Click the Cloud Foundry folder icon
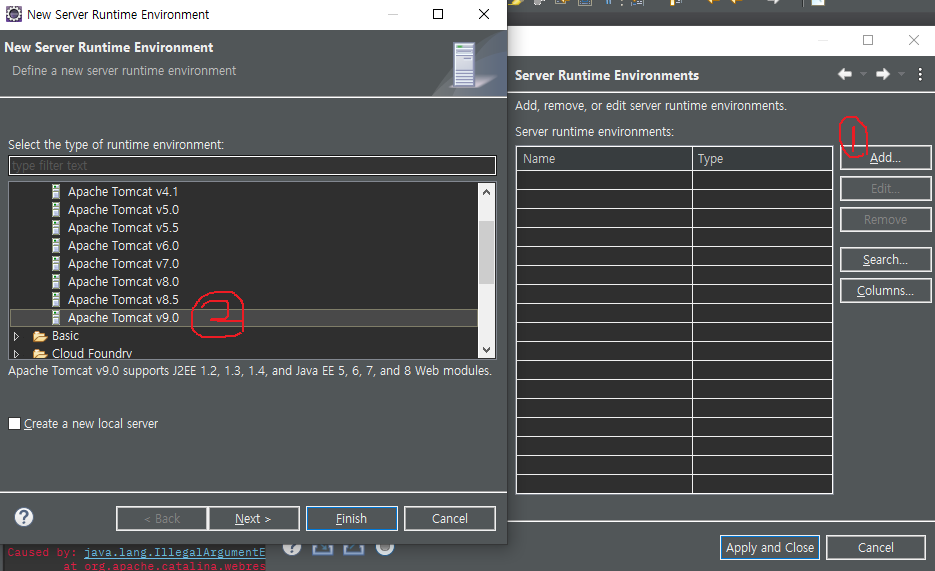 click(40, 353)
